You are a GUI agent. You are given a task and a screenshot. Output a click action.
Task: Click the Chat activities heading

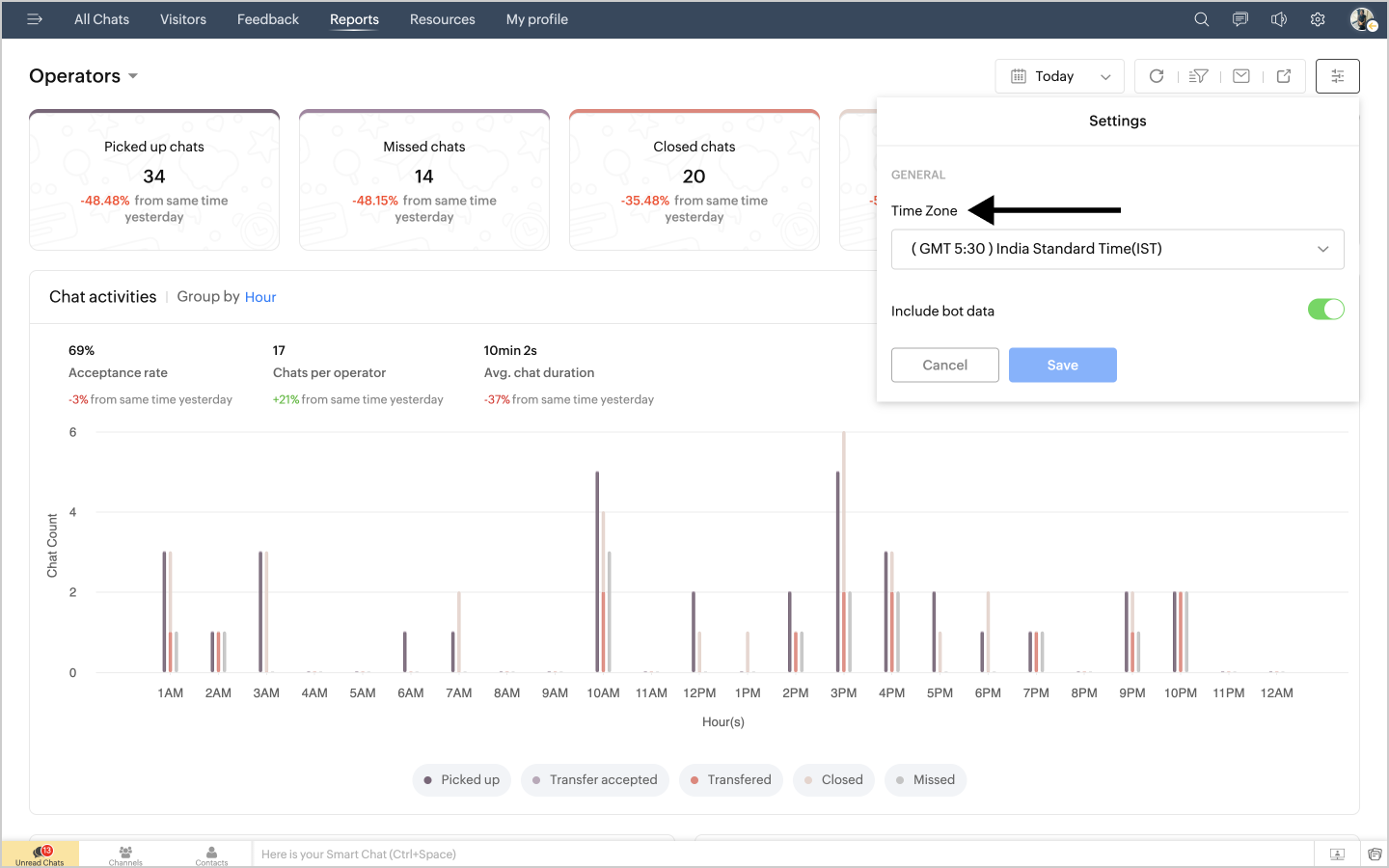[103, 297]
